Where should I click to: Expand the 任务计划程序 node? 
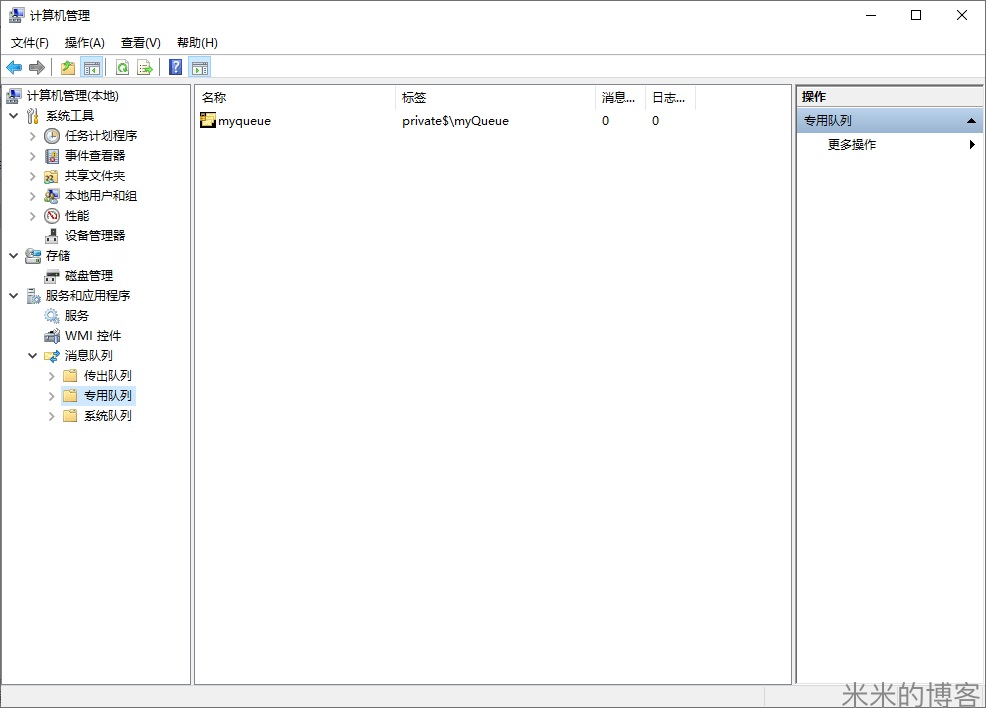pyautogui.click(x=33, y=136)
